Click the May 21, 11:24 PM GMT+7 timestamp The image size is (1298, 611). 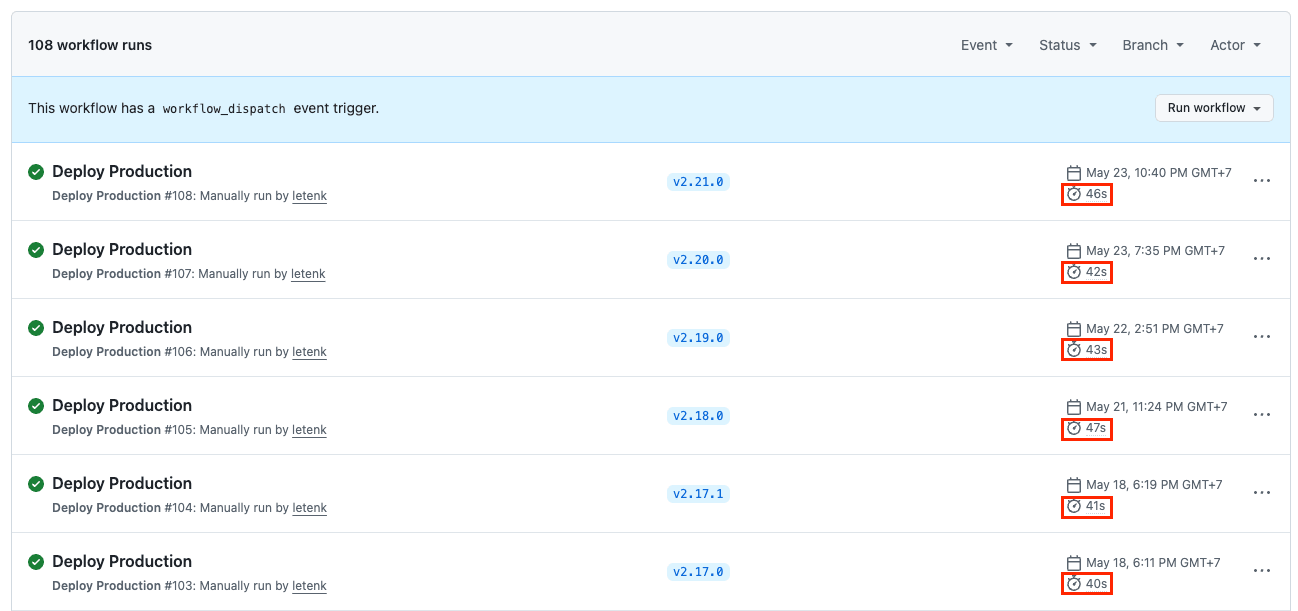click(x=1157, y=407)
